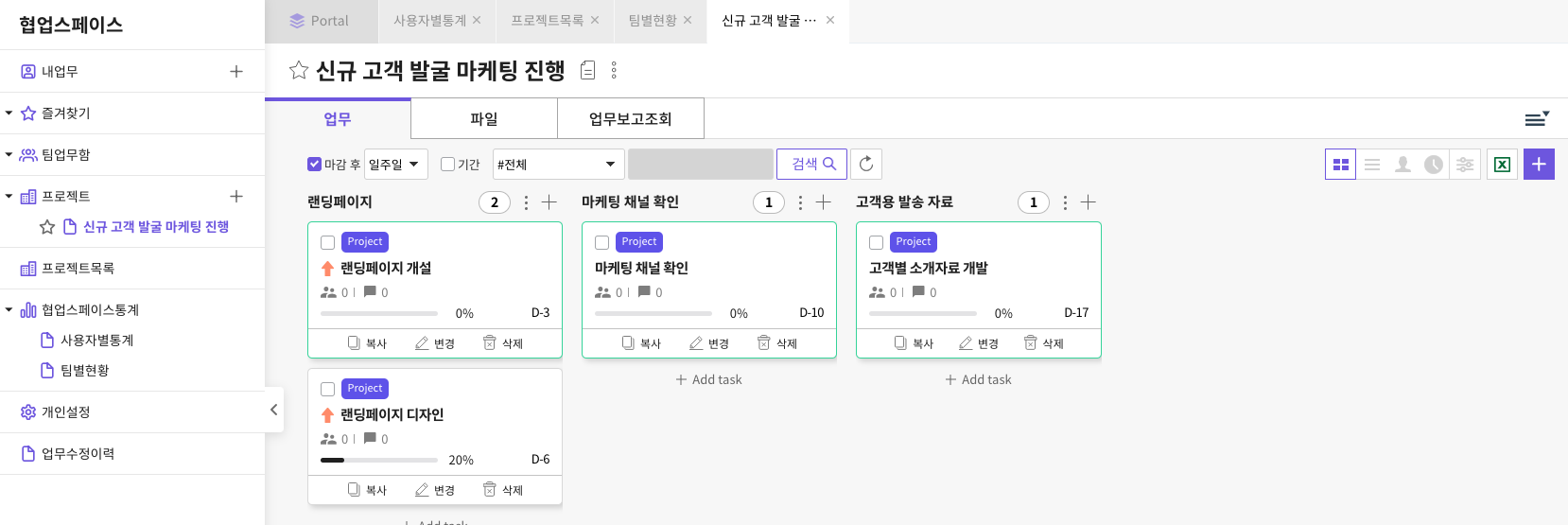Switch to the list view

tap(1372, 165)
